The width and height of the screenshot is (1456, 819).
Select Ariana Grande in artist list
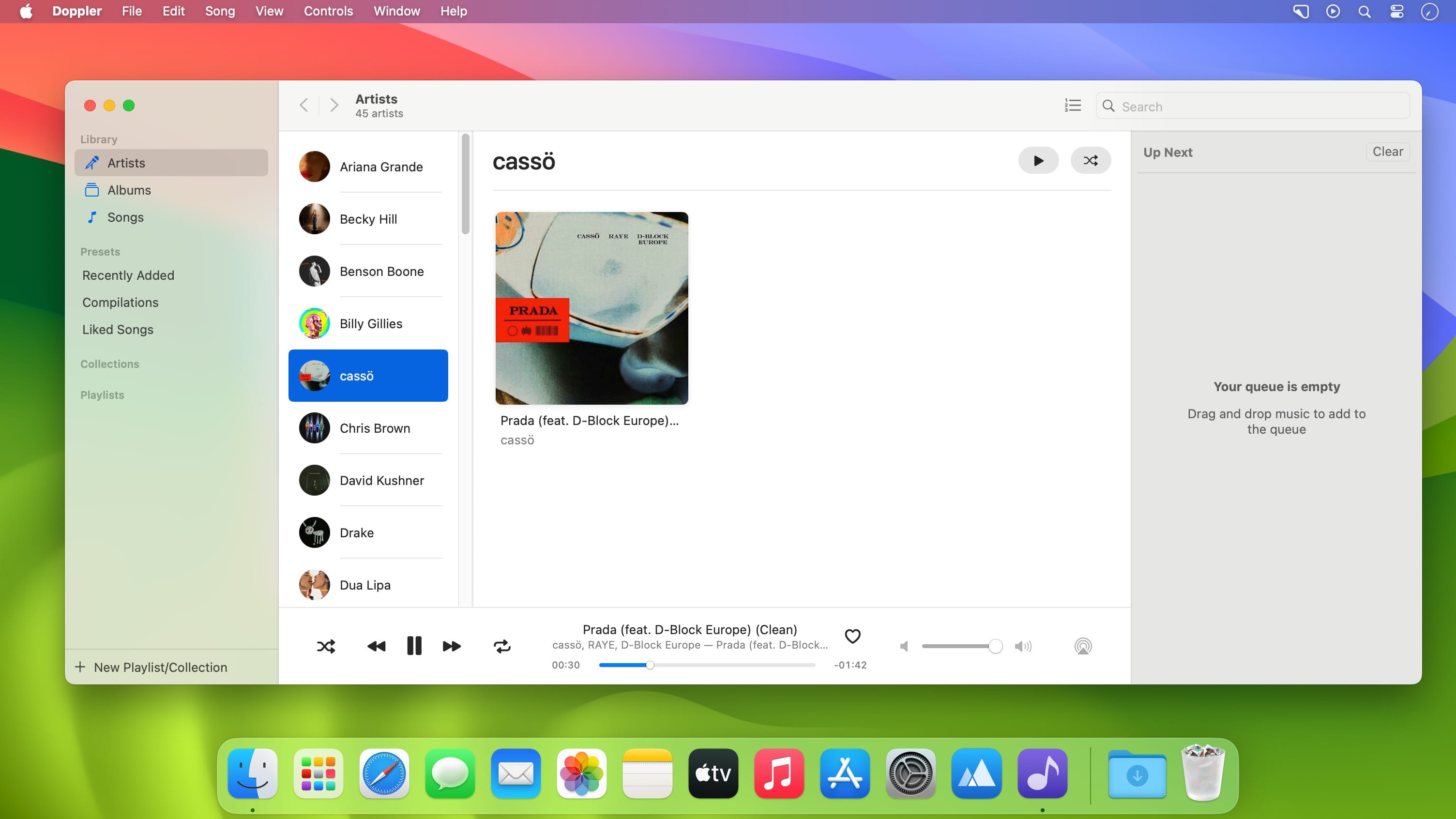point(368,167)
